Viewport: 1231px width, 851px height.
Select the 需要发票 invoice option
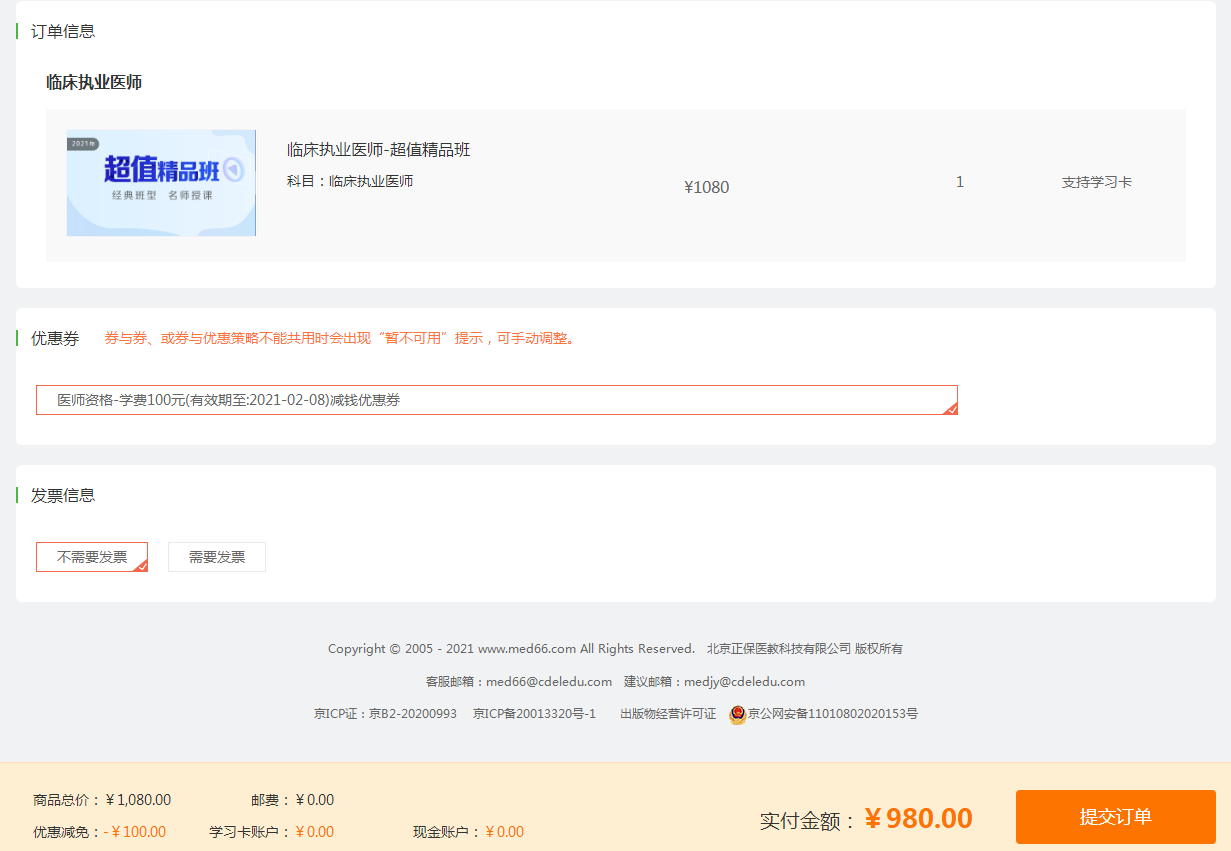point(217,557)
